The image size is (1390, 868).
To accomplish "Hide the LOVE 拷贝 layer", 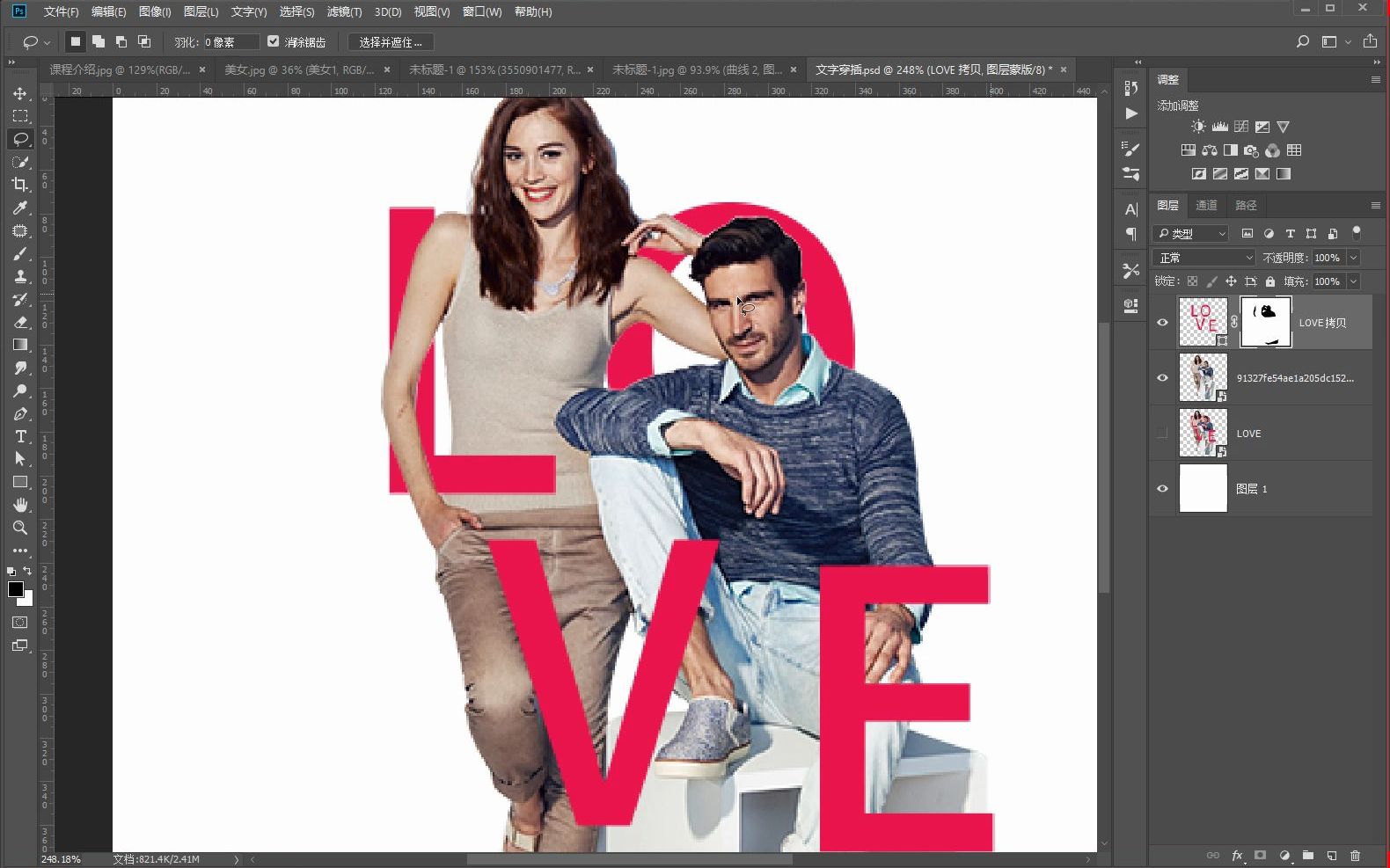I will point(1162,323).
